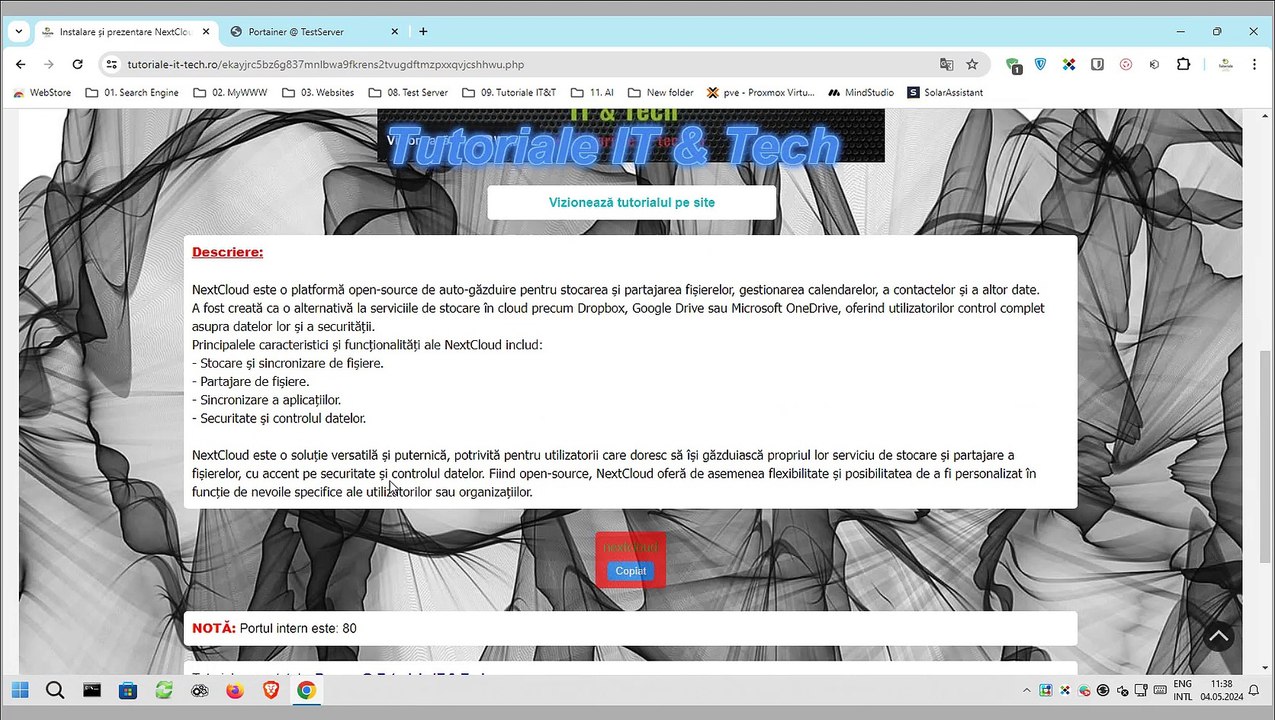
Task: Open Chrome's three-dot menu
Action: (x=1254, y=64)
